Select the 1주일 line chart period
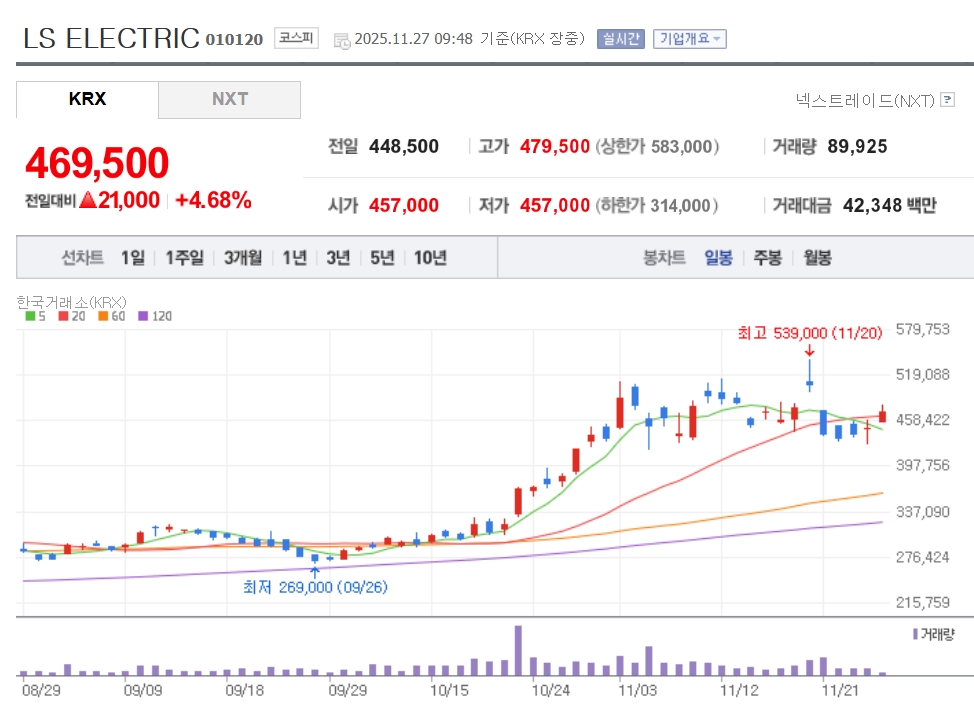The image size is (974, 720). coord(184,257)
